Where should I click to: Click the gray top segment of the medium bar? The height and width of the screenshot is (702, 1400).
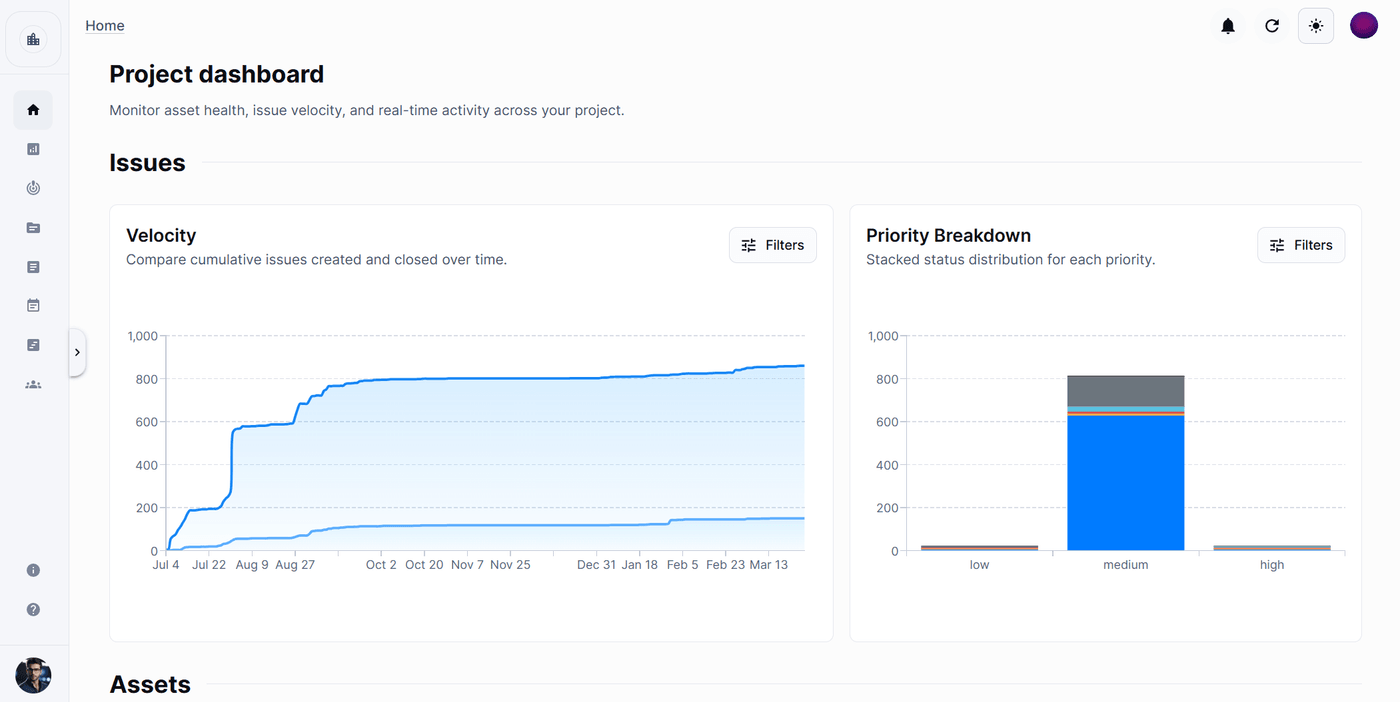[x=1126, y=391]
